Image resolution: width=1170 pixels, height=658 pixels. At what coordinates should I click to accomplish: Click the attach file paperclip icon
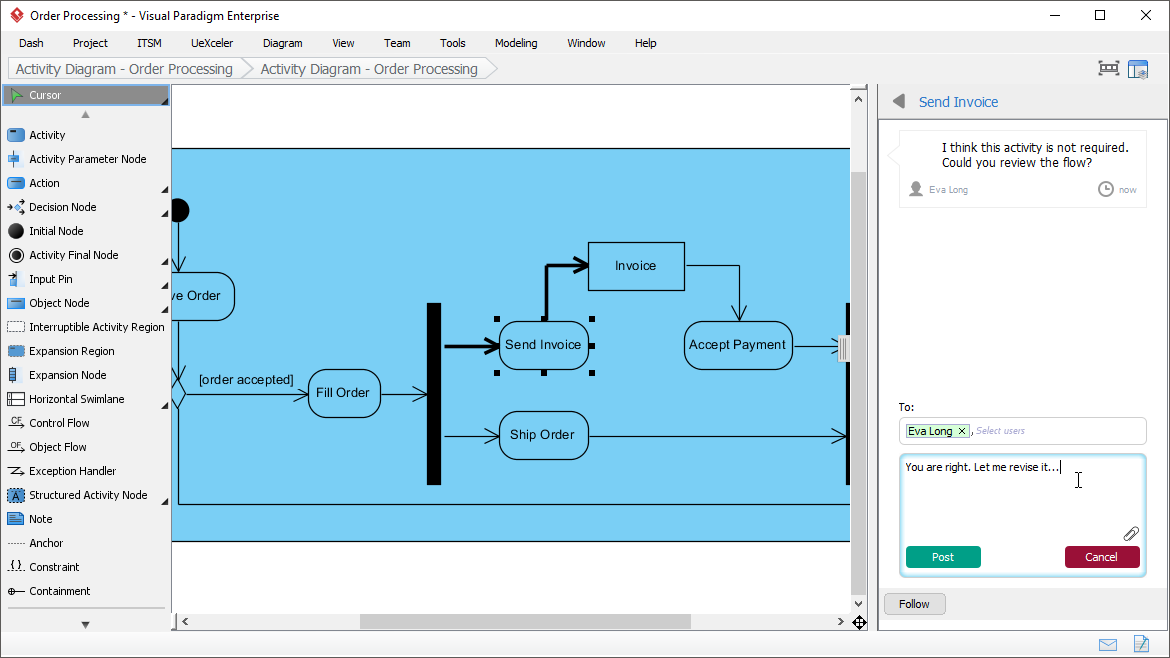click(x=1131, y=533)
